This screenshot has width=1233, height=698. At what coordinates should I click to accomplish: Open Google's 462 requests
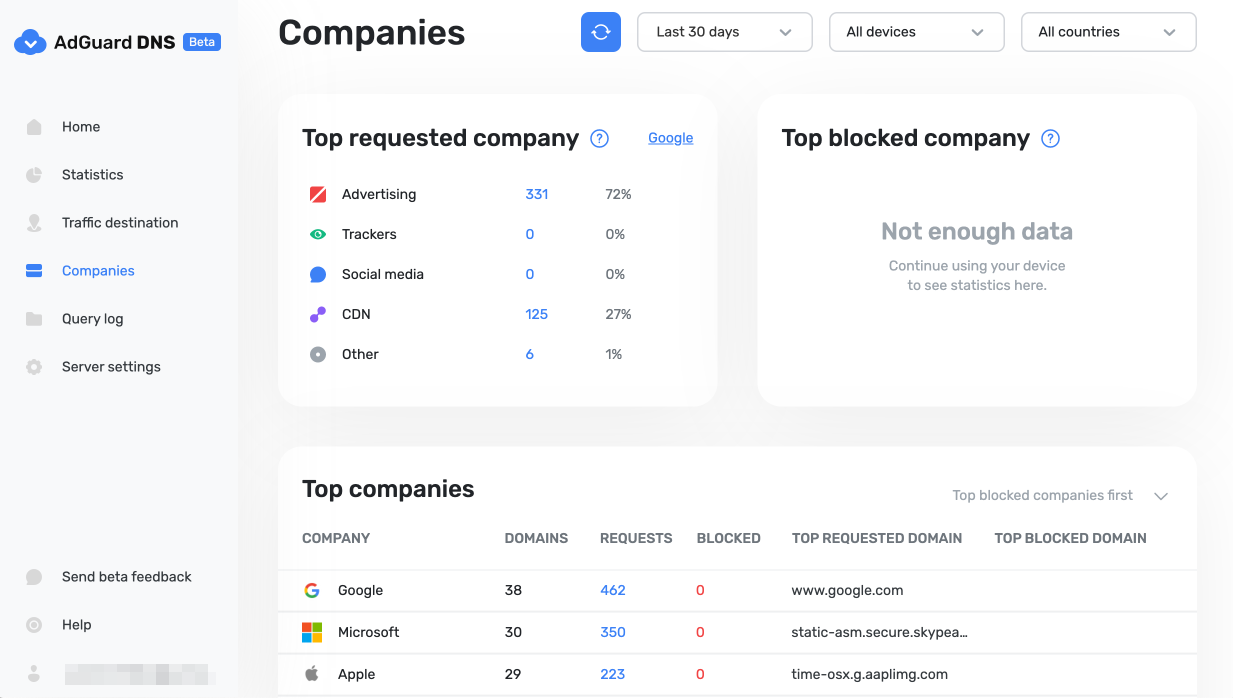(613, 591)
